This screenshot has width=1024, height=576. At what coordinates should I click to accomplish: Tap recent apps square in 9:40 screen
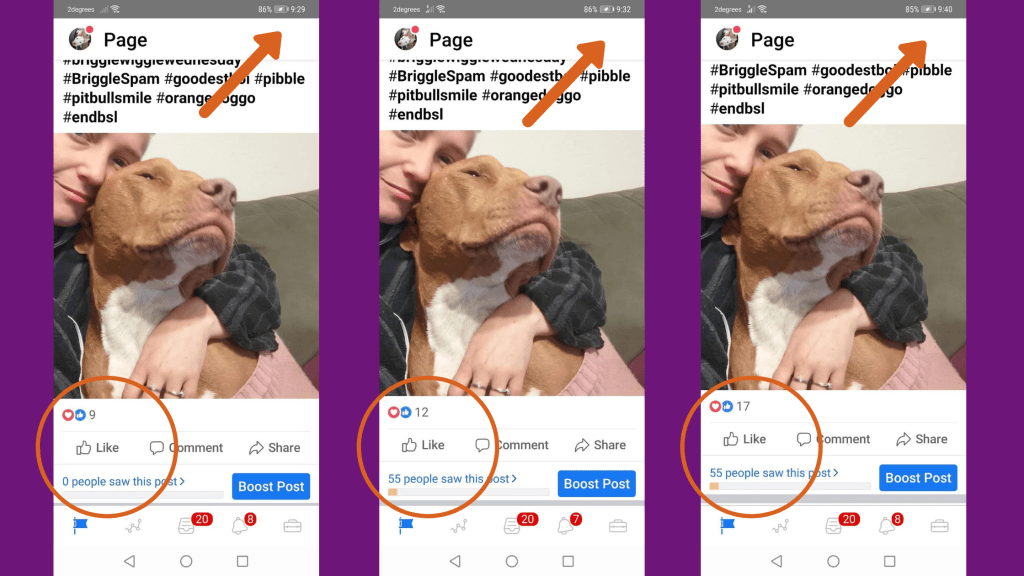coord(889,561)
